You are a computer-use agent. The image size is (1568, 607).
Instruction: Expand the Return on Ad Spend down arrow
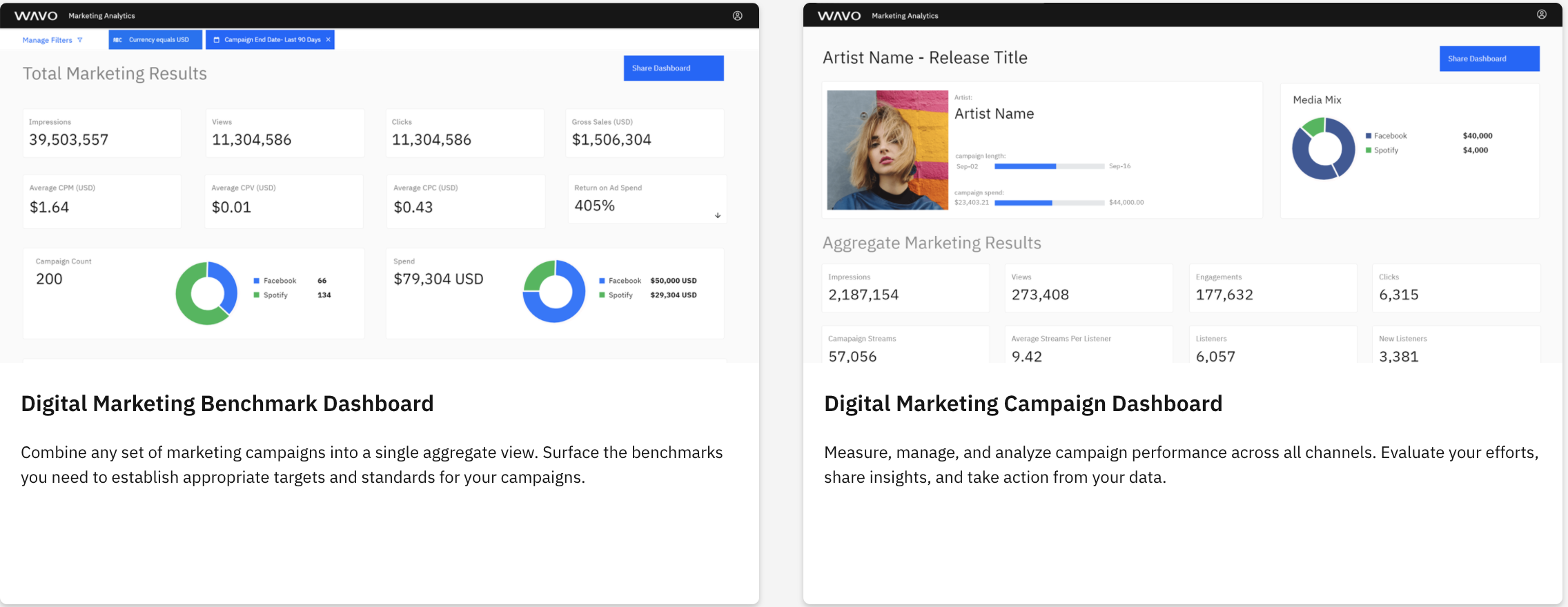(x=718, y=215)
